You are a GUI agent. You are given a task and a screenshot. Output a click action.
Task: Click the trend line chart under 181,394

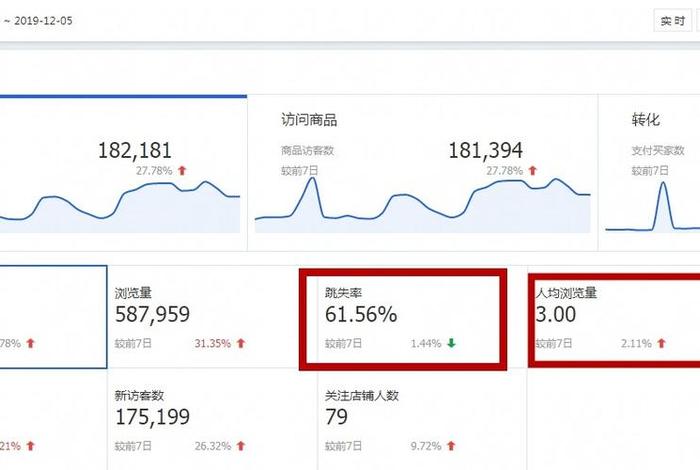422,205
